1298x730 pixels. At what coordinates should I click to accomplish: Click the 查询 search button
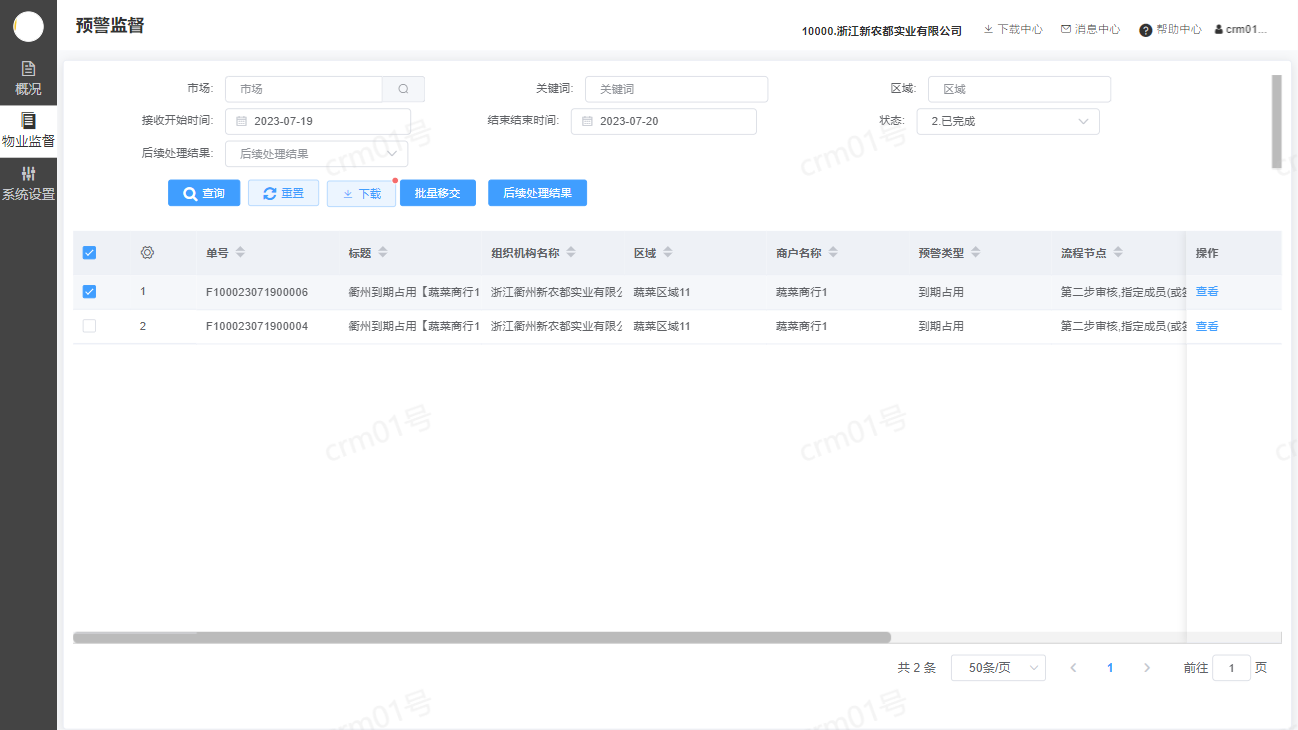[204, 193]
